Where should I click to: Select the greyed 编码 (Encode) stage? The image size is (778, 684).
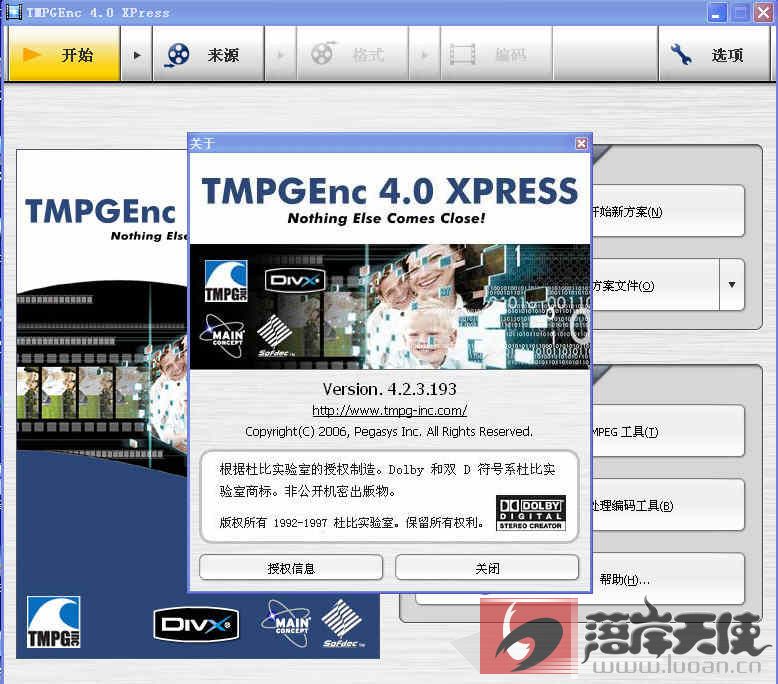click(x=497, y=54)
